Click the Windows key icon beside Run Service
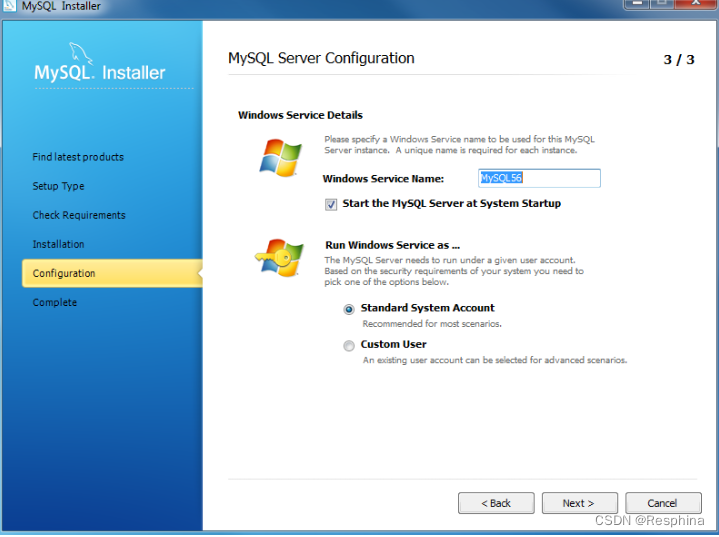The image size is (719, 537). click(x=279, y=257)
